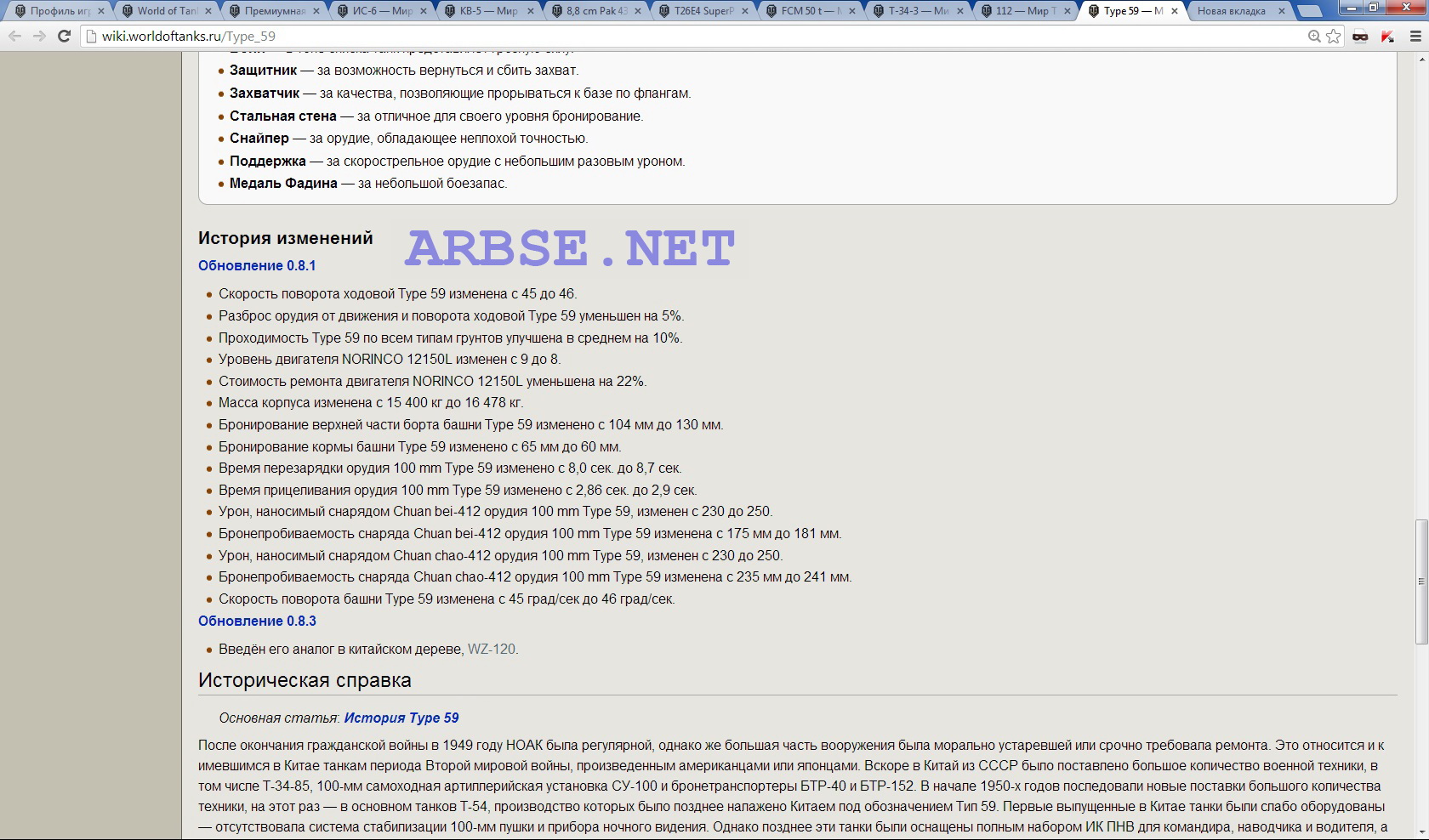Click line 'Скорость поворота башни Type 59'

pyautogui.click(x=447, y=599)
